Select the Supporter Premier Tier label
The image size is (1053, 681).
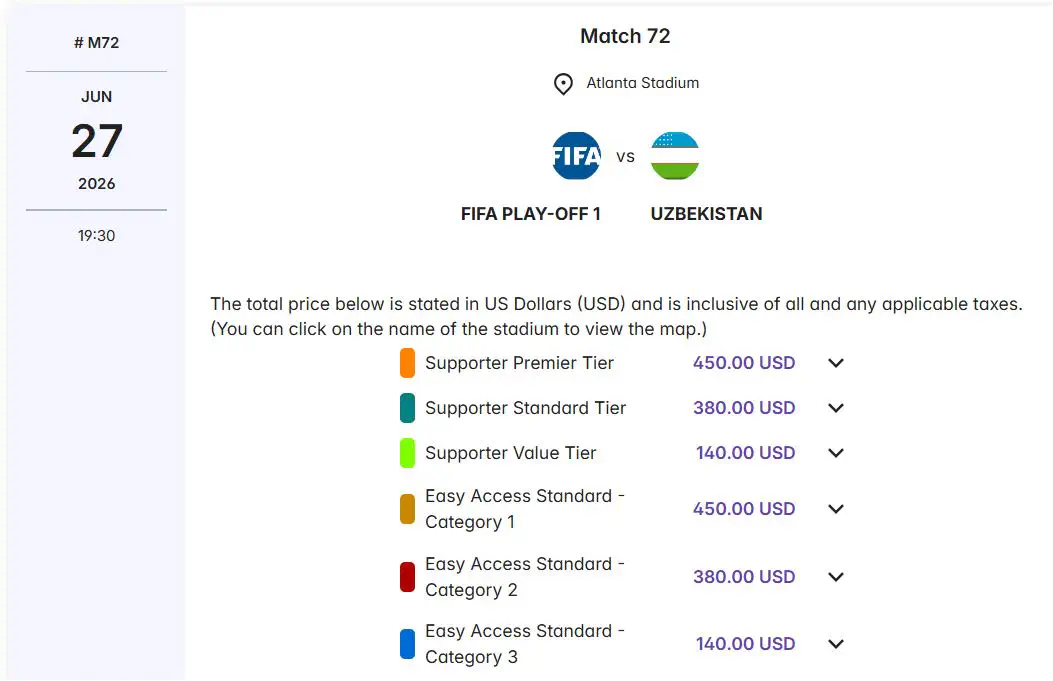click(x=519, y=363)
